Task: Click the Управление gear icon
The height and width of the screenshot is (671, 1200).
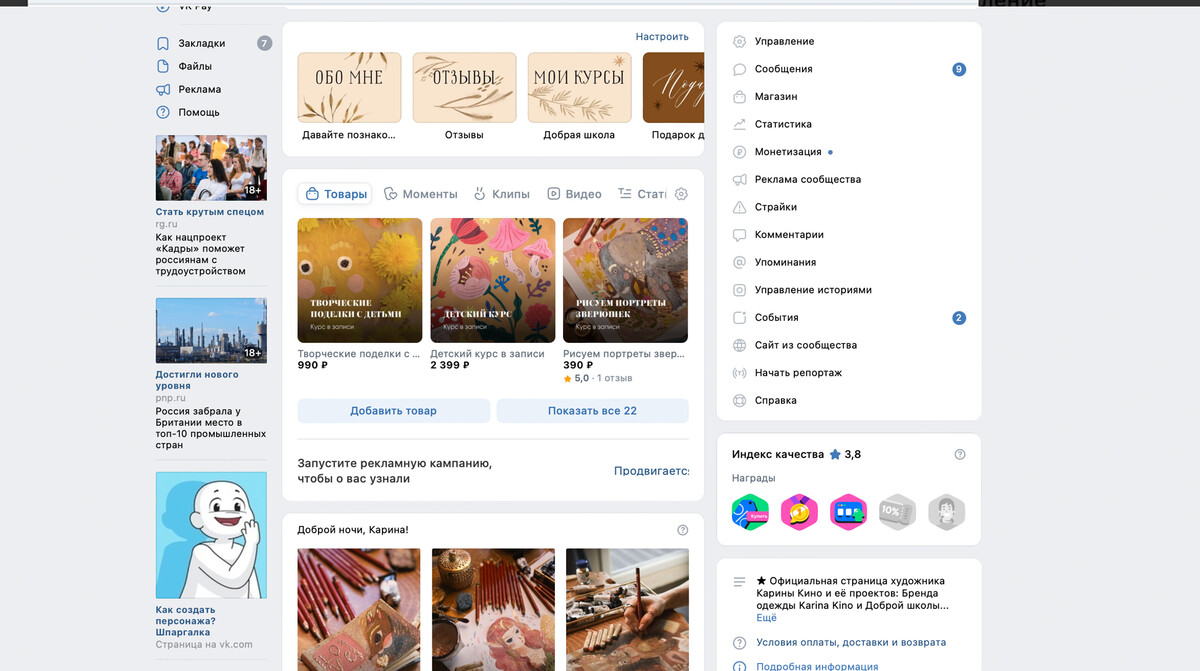Action: coord(740,42)
